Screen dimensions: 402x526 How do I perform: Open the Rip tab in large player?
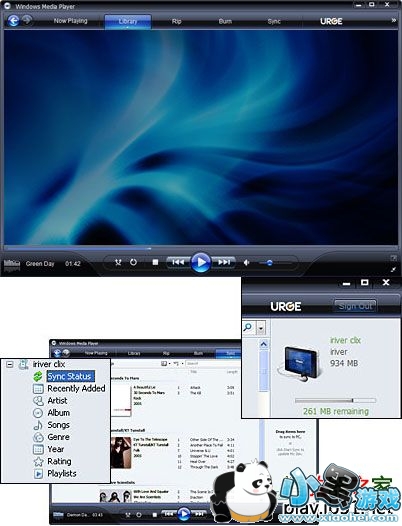click(x=177, y=21)
